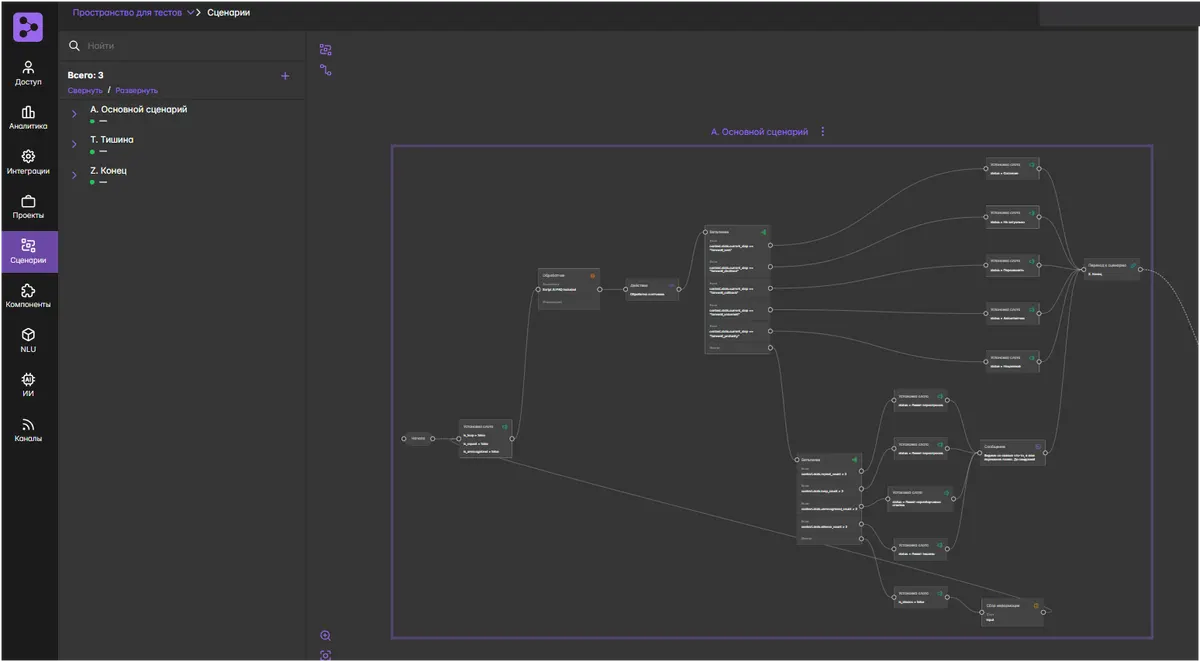Select the Переход в сценарий node

pos(1111,268)
